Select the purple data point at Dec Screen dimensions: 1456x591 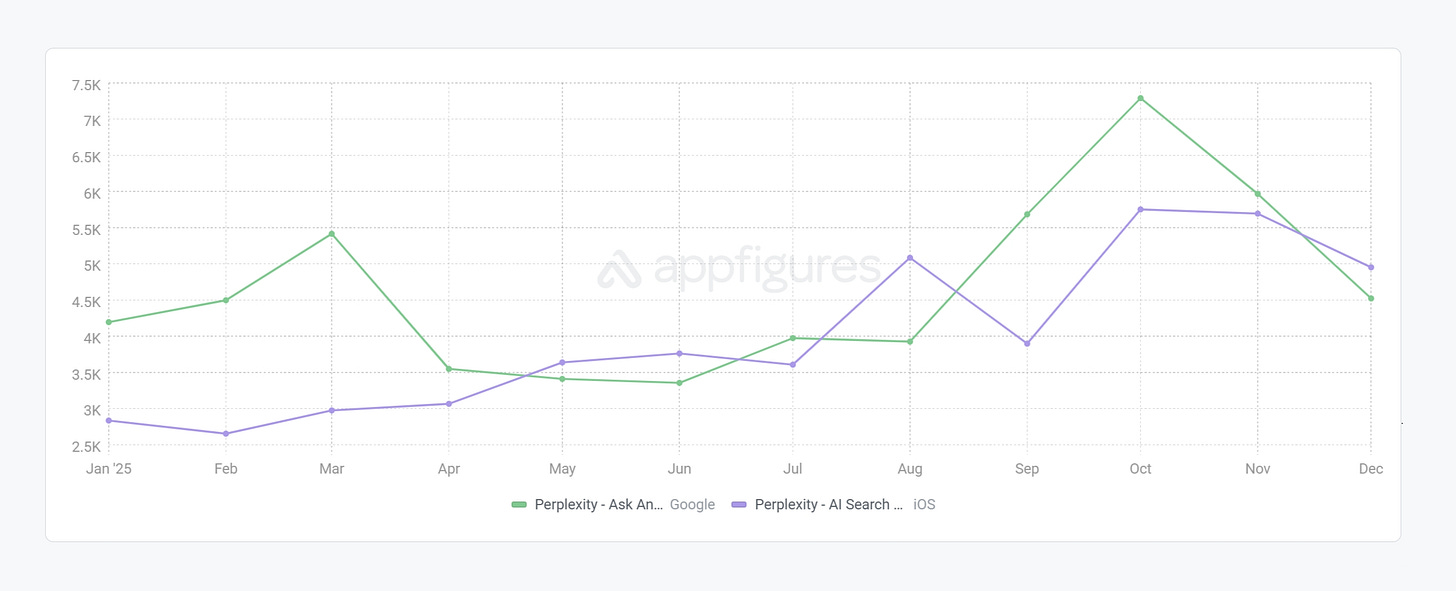(1371, 267)
